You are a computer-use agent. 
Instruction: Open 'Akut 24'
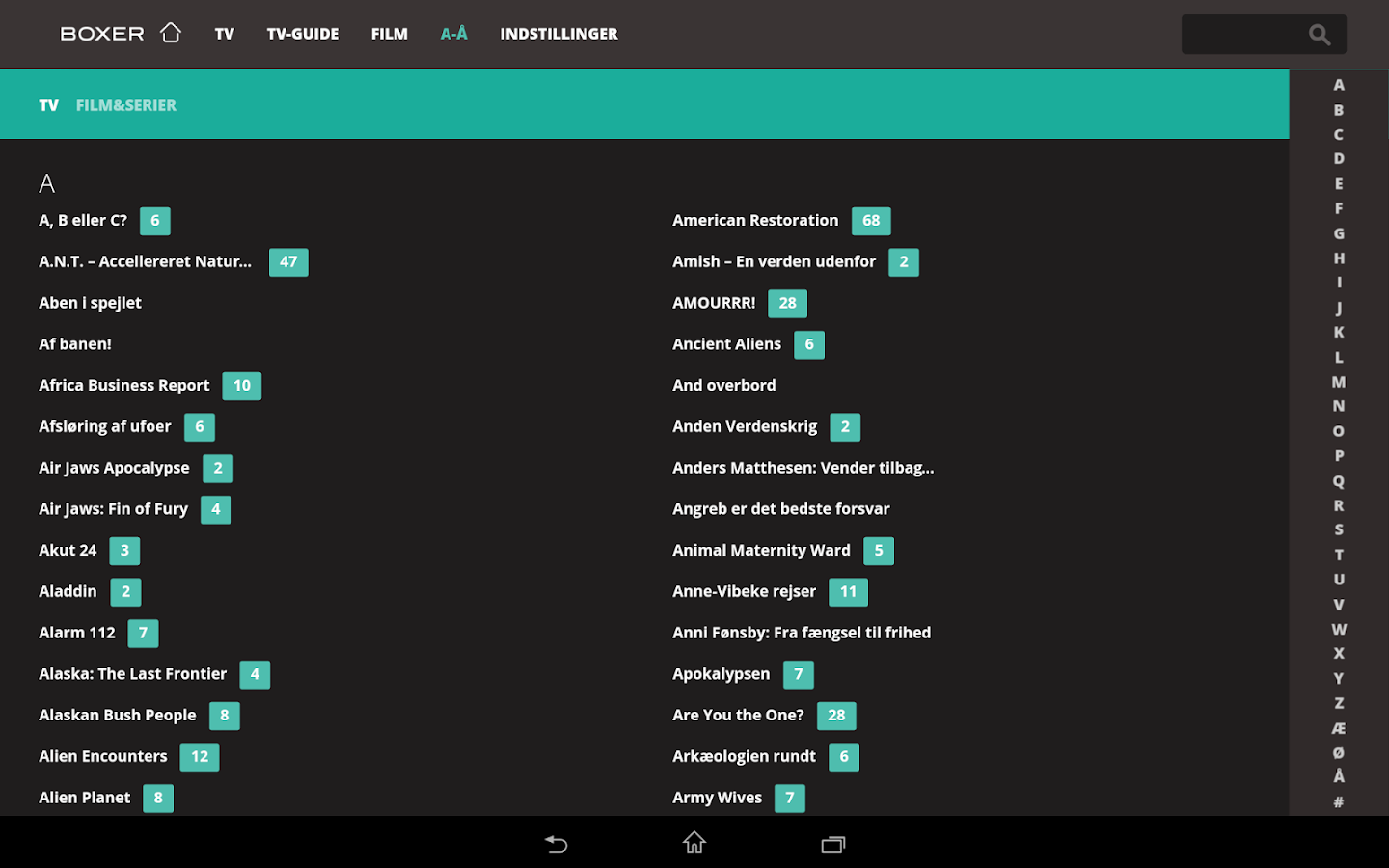click(x=68, y=551)
